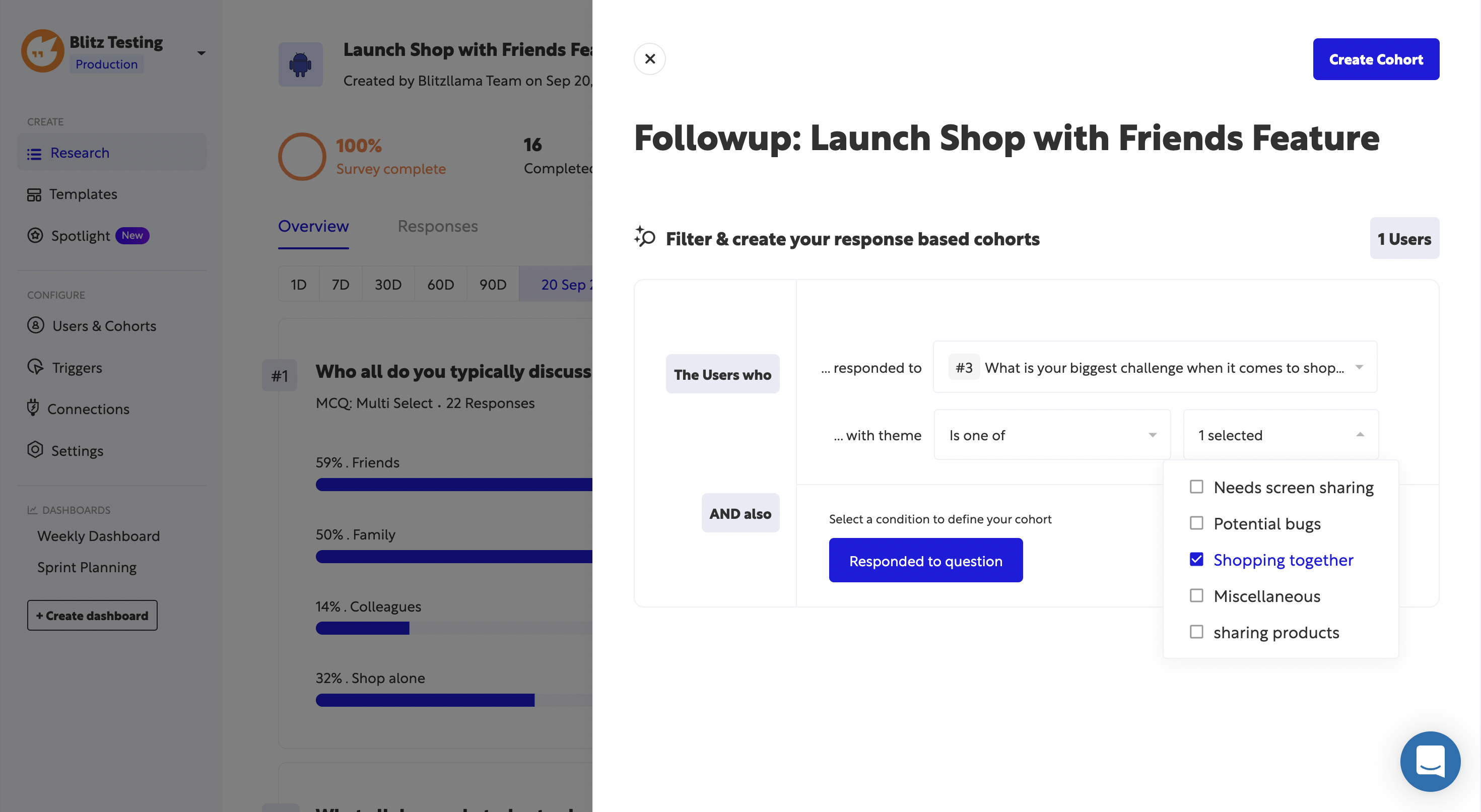This screenshot has height=812, width=1481.
Task: Expand the Blitz Testing workspace switcher
Action: click(200, 52)
